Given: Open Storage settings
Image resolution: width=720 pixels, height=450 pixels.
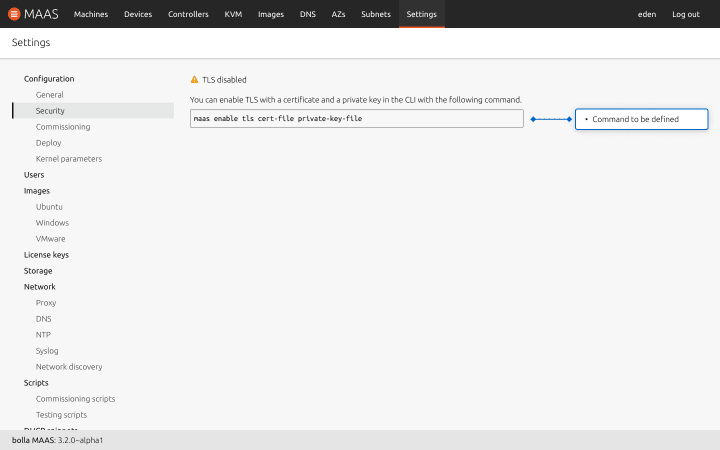Looking at the screenshot, I should 38,271.
